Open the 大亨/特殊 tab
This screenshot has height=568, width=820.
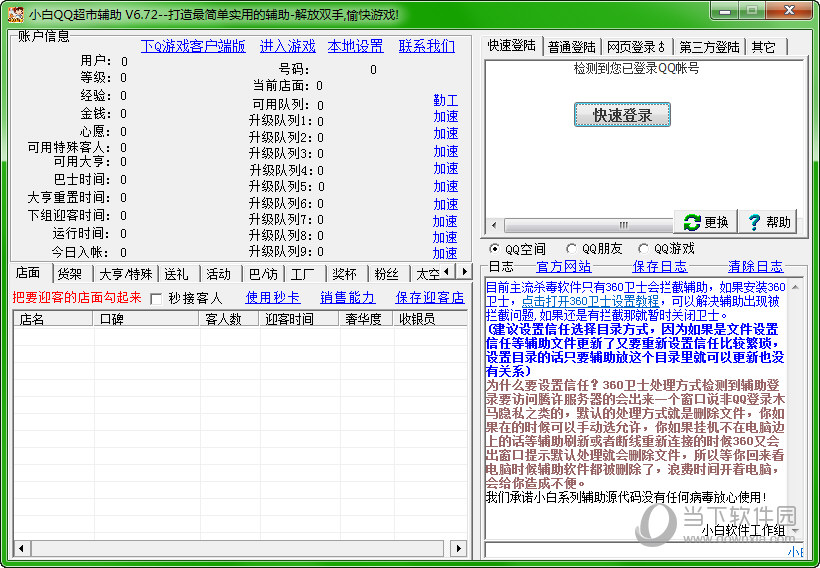pos(126,274)
